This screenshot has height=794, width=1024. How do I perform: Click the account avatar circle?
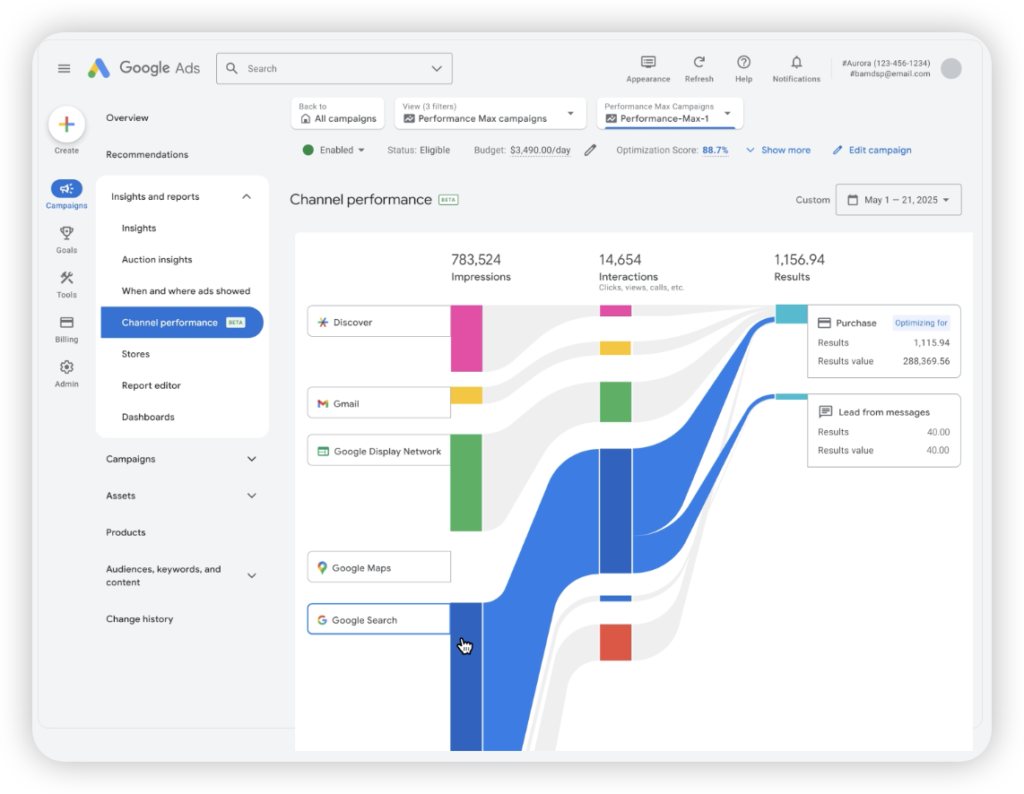click(x=951, y=69)
